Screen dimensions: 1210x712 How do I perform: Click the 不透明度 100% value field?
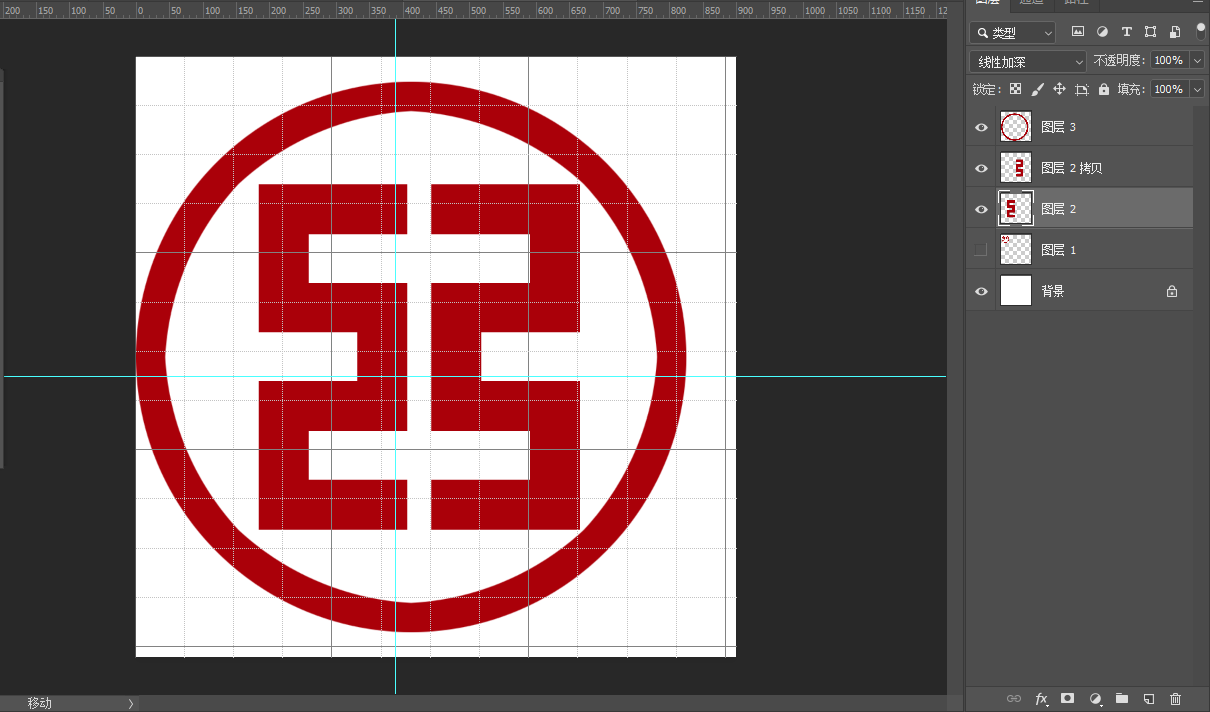[x=1169, y=61]
